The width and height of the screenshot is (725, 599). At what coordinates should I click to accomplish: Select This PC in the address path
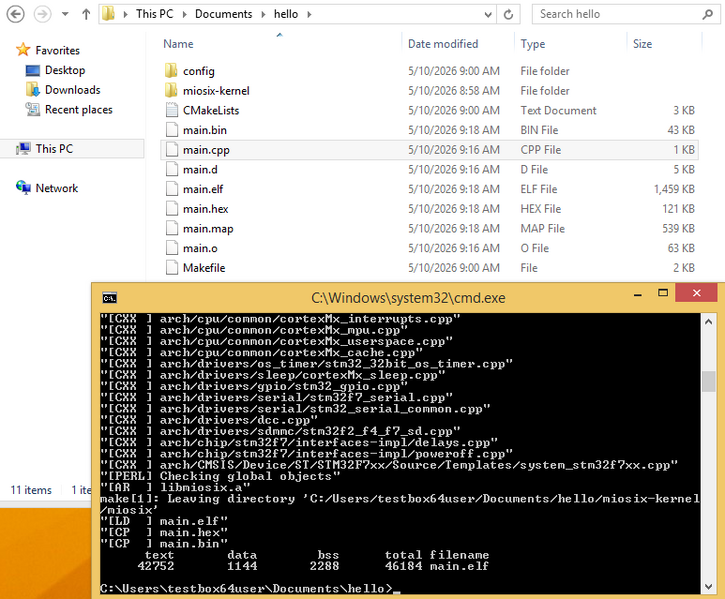pyautogui.click(x=154, y=14)
